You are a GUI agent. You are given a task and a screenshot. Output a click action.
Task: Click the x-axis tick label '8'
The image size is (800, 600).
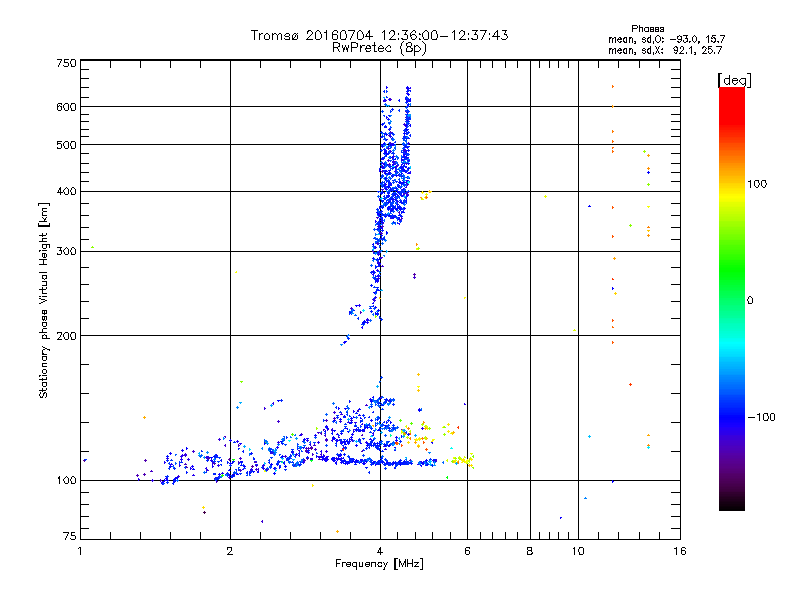(530, 551)
